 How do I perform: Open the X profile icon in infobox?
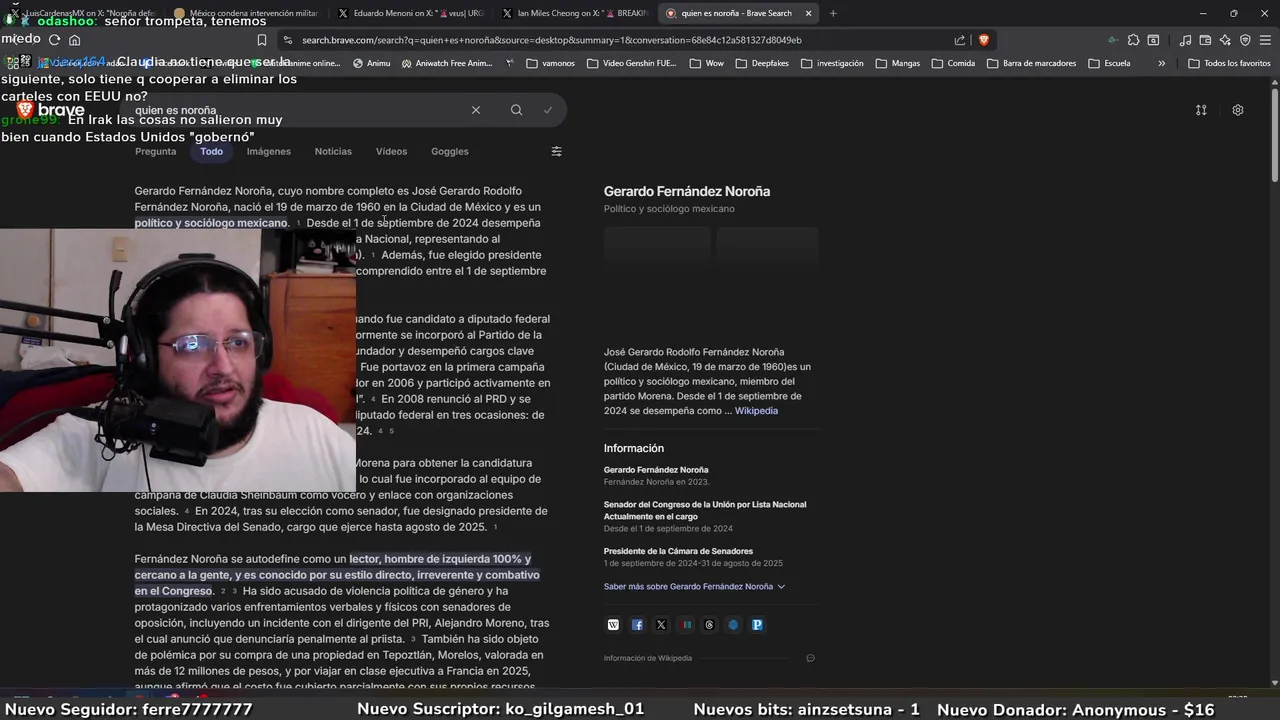point(661,625)
